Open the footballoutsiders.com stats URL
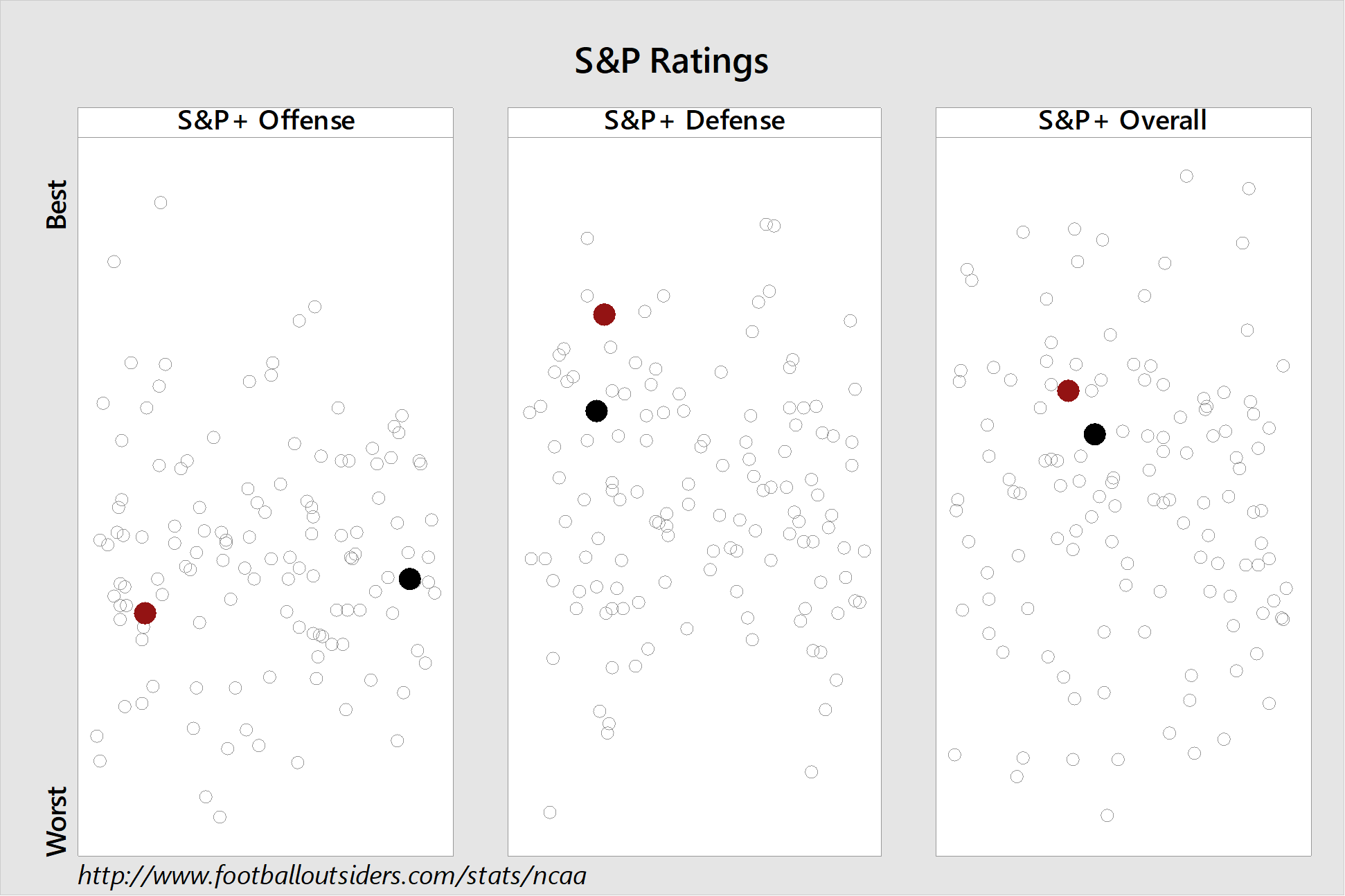The height and width of the screenshot is (896, 1345). coord(332,875)
